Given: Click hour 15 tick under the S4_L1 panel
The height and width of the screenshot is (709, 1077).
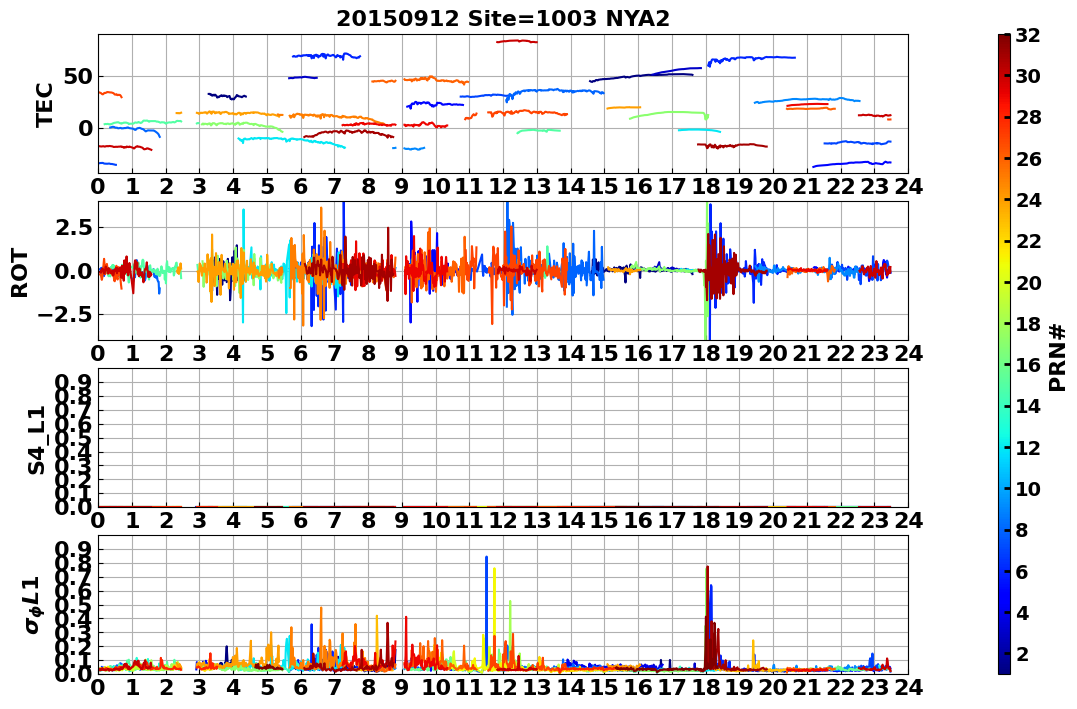Looking at the screenshot, I should 604,520.
